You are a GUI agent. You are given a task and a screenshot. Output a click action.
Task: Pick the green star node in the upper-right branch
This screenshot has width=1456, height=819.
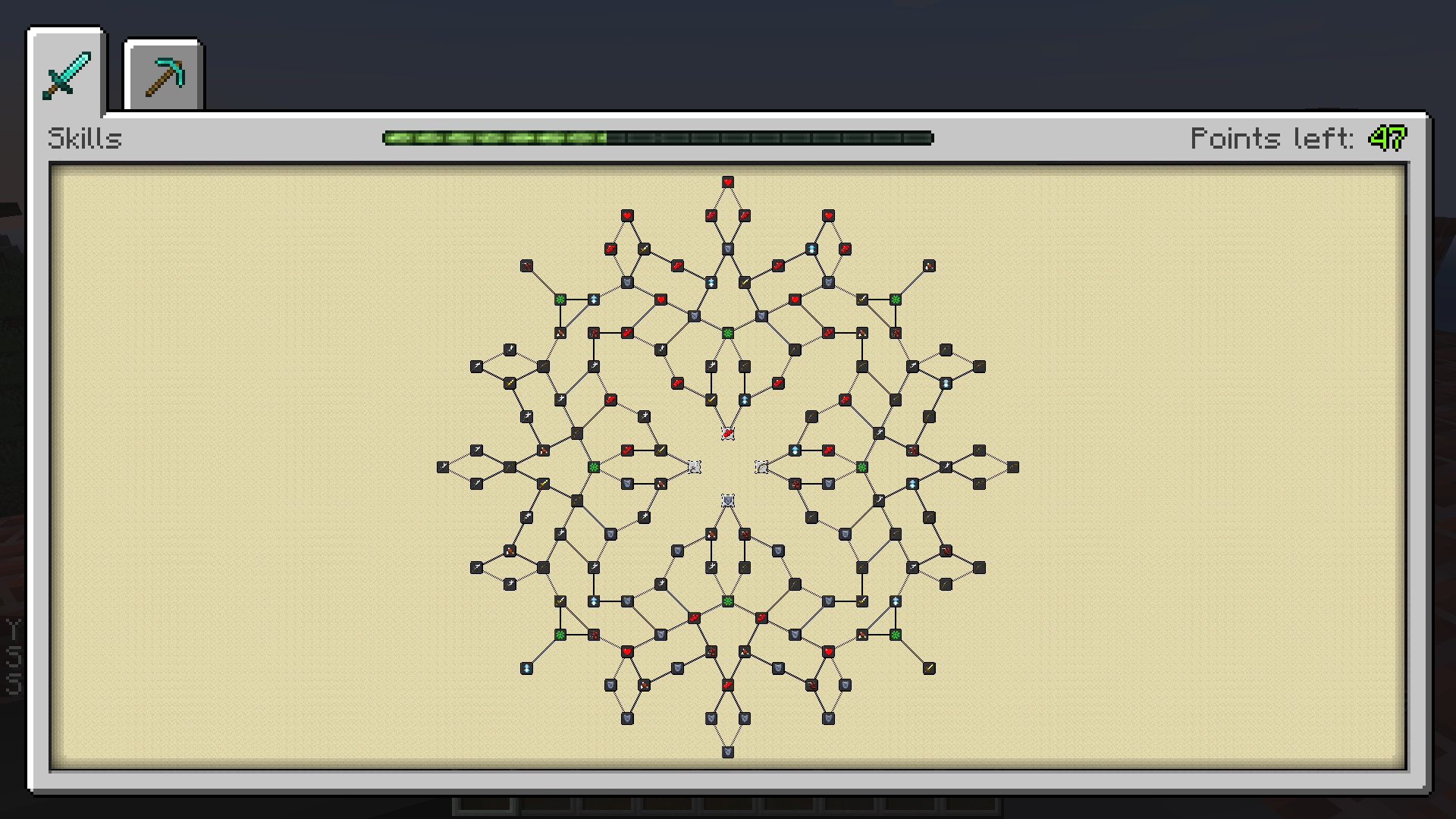click(x=896, y=300)
